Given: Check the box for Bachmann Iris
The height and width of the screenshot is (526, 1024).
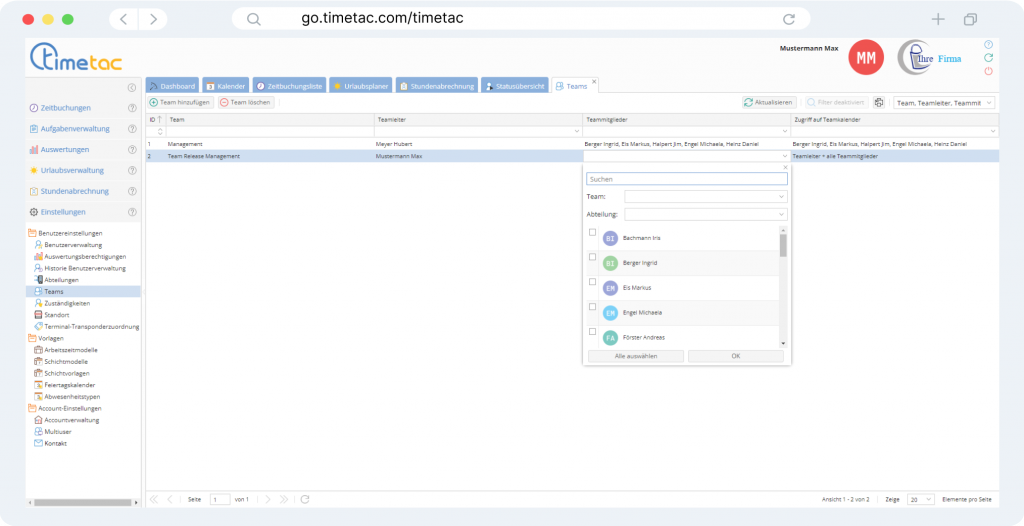Looking at the screenshot, I should click(x=592, y=233).
